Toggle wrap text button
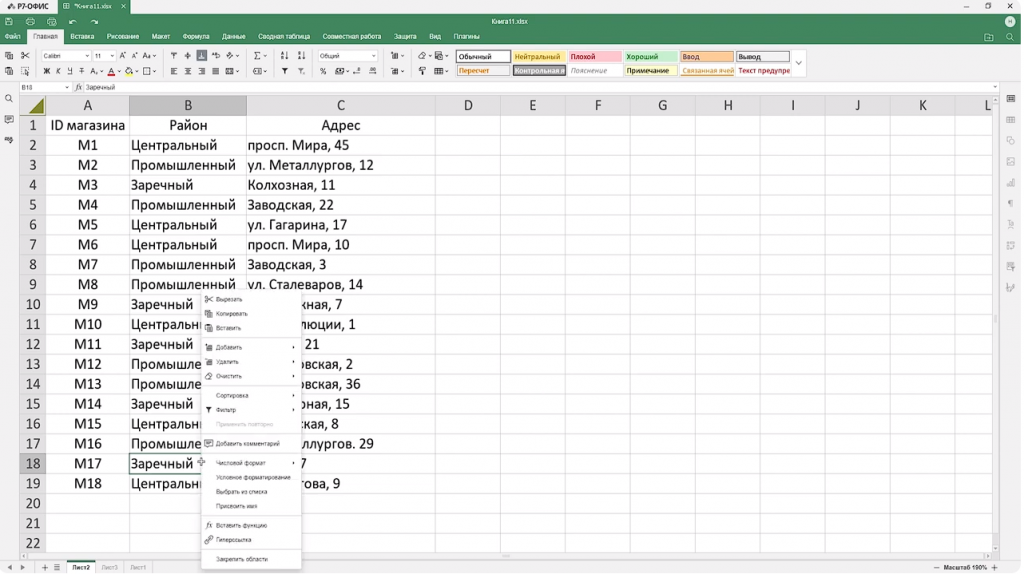Screen dimensions: 1024x574 pos(216,56)
